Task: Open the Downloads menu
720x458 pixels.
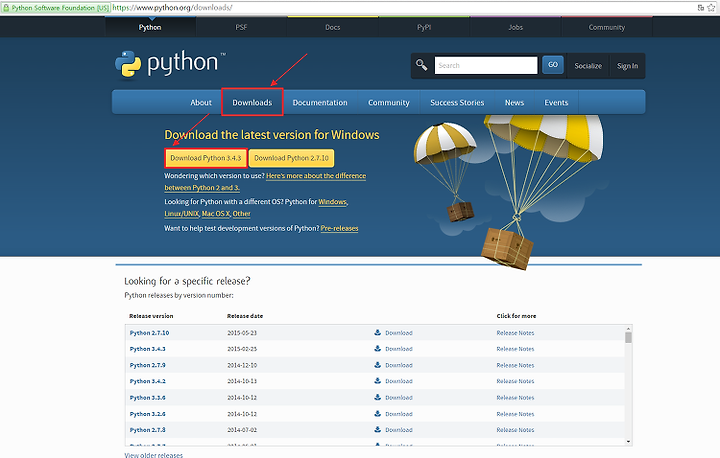Action: 252,102
